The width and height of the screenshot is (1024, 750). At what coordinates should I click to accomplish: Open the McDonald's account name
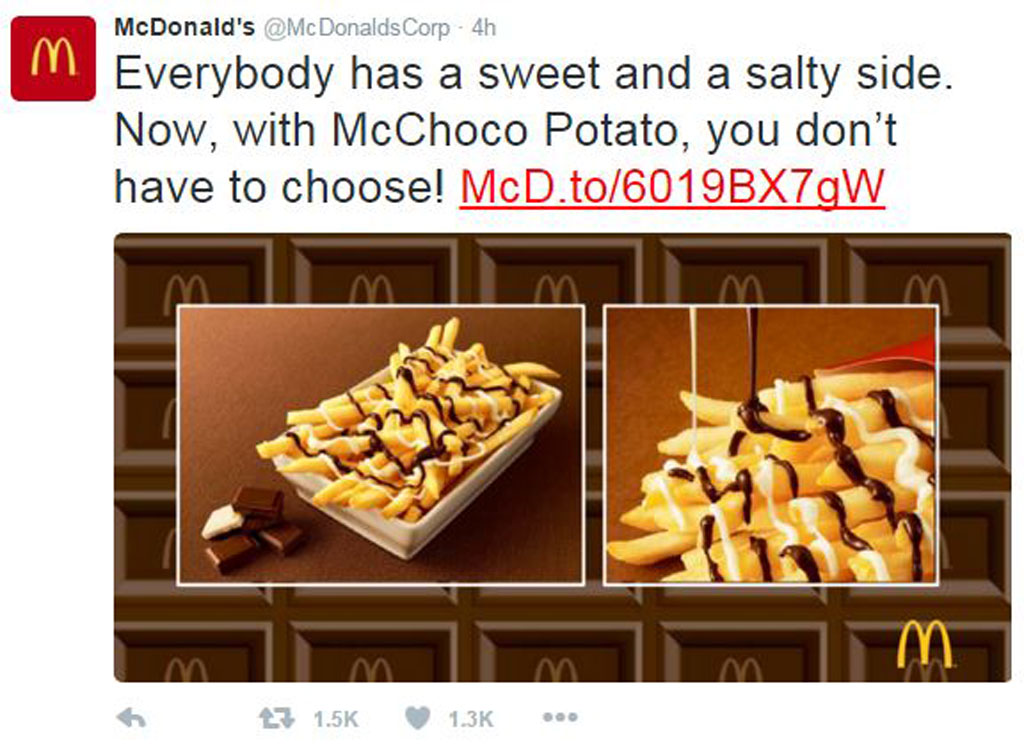[184, 27]
